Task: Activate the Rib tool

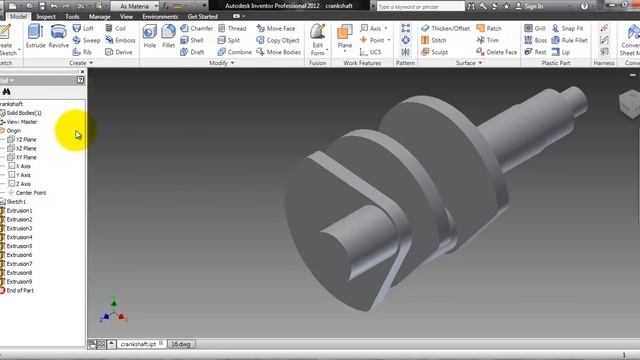Action: coord(82,52)
